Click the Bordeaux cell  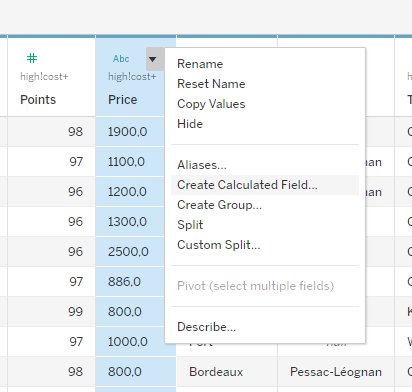[227, 372]
